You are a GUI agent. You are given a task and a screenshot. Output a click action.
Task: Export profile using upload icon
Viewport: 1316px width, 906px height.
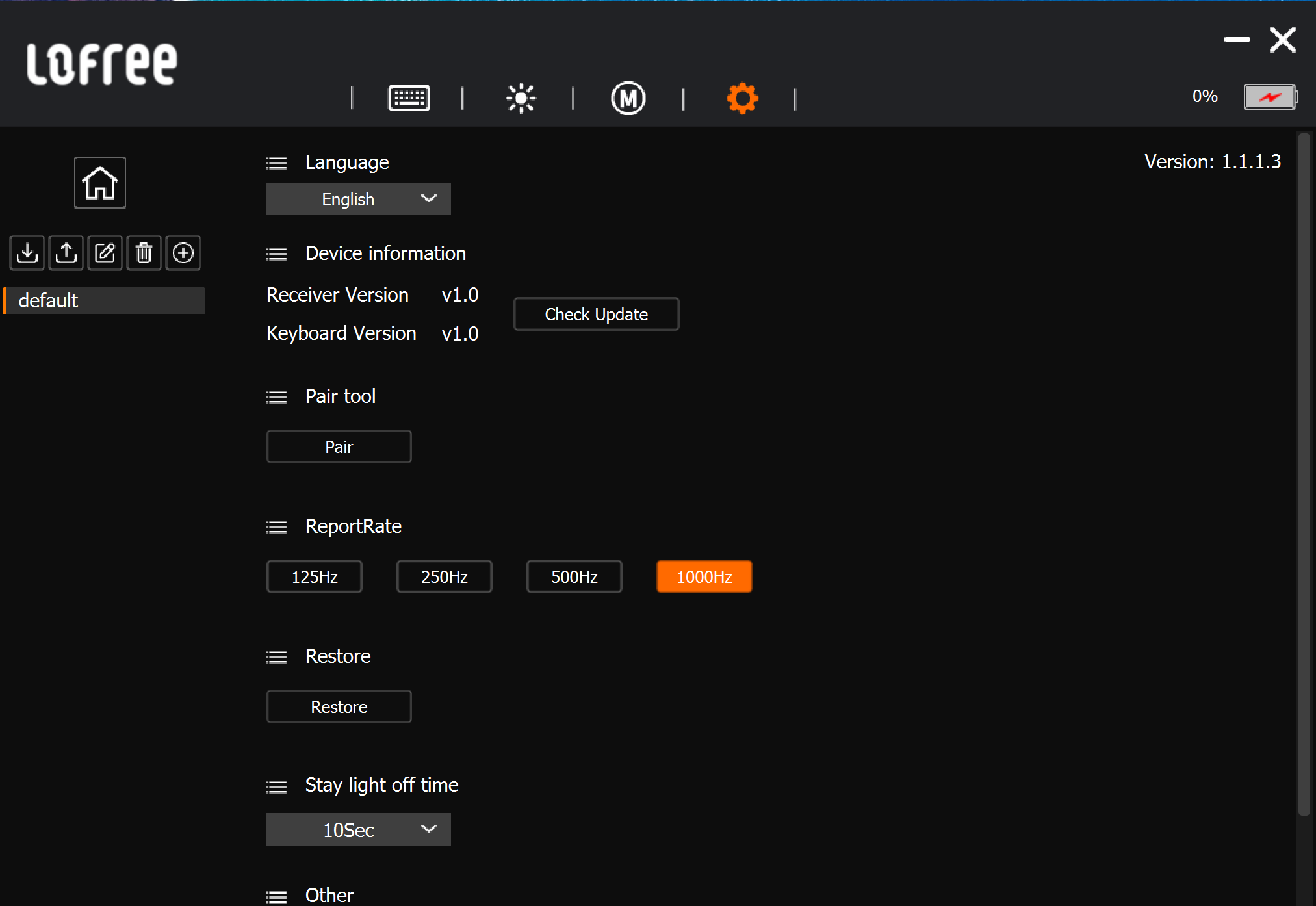66,252
